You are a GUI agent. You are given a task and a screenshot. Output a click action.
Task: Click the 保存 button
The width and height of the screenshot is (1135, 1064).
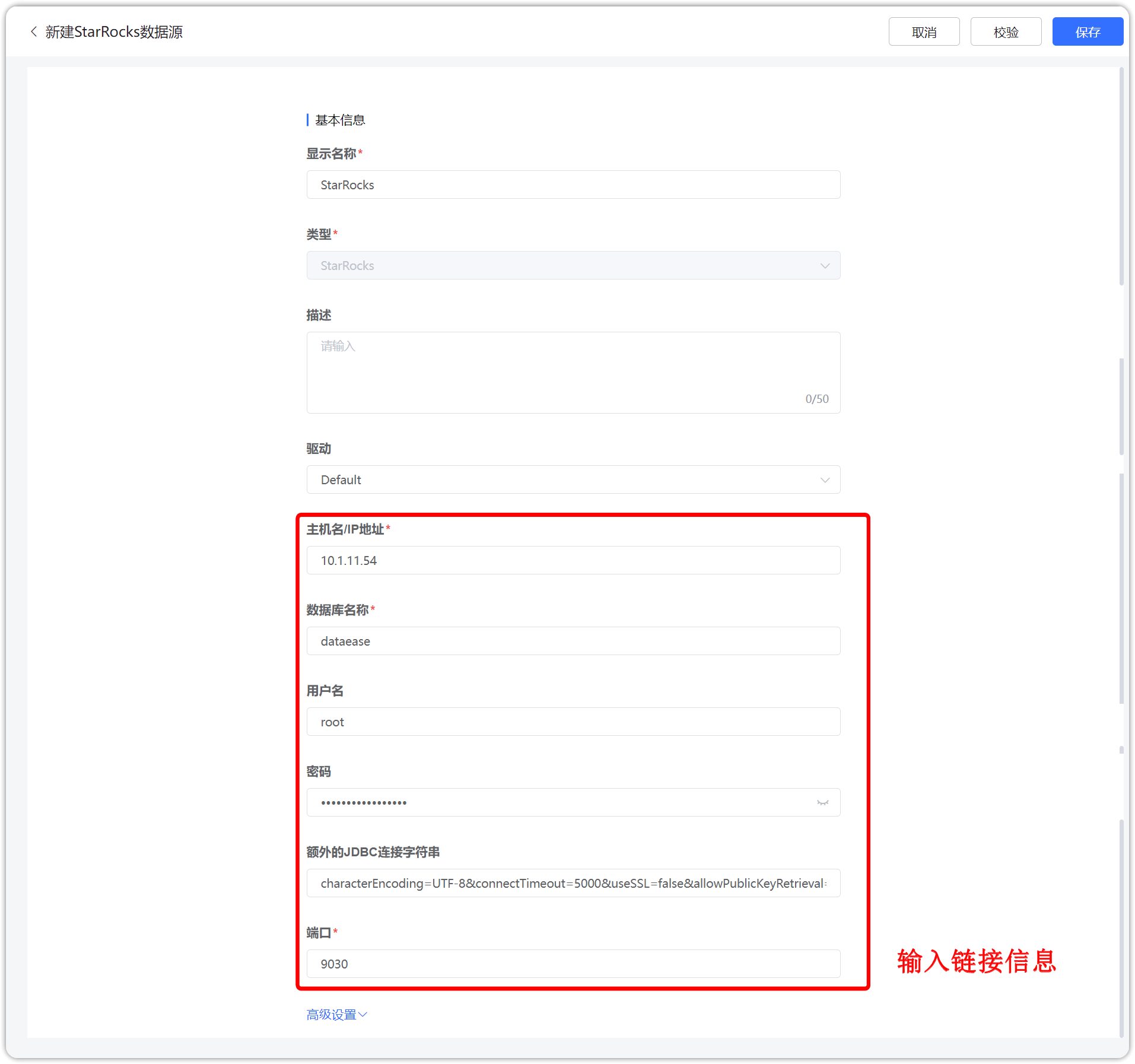(1088, 32)
